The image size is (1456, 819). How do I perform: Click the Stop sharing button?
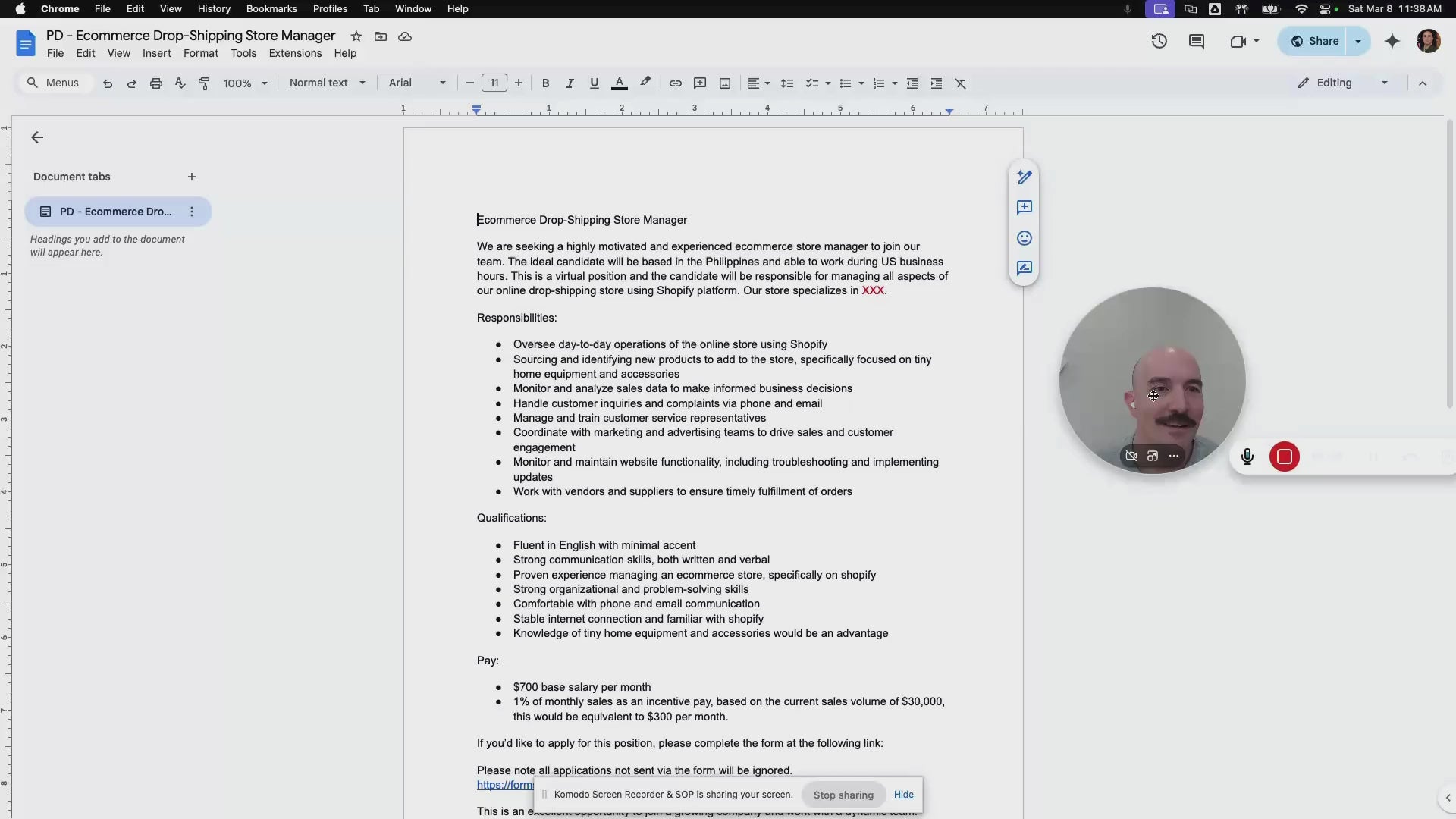(x=843, y=795)
